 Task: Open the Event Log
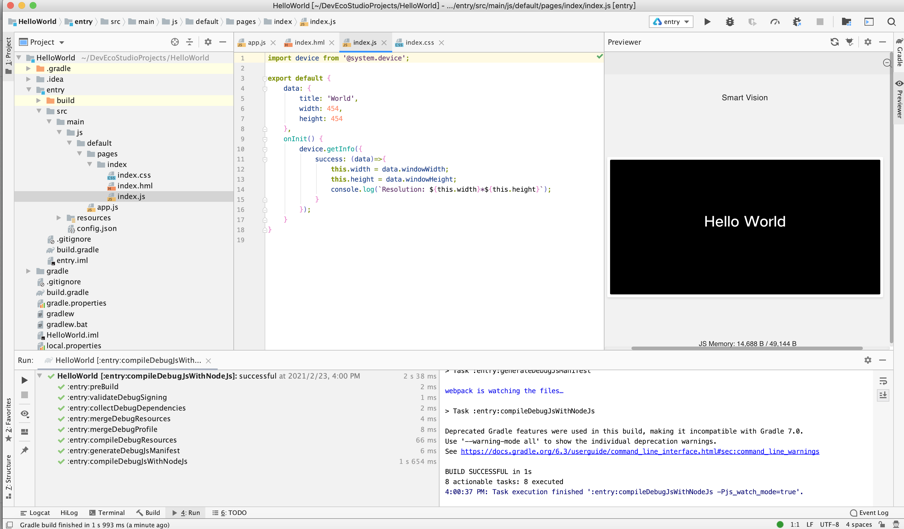click(869, 512)
